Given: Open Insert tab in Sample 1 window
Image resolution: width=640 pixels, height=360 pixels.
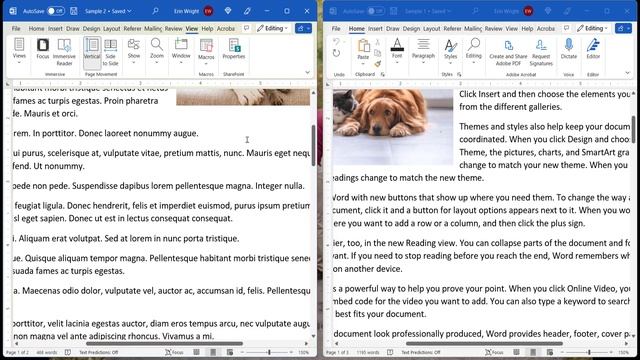Looking at the screenshot, I should 375,29.
